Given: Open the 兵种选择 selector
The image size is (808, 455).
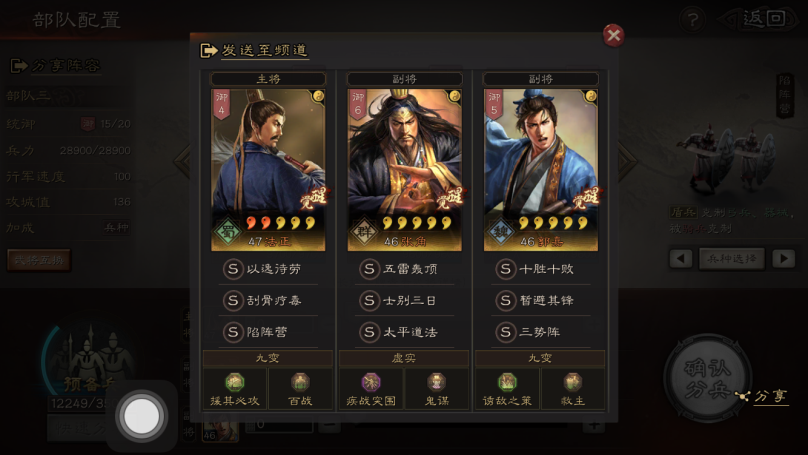Looking at the screenshot, I should coord(732,258).
